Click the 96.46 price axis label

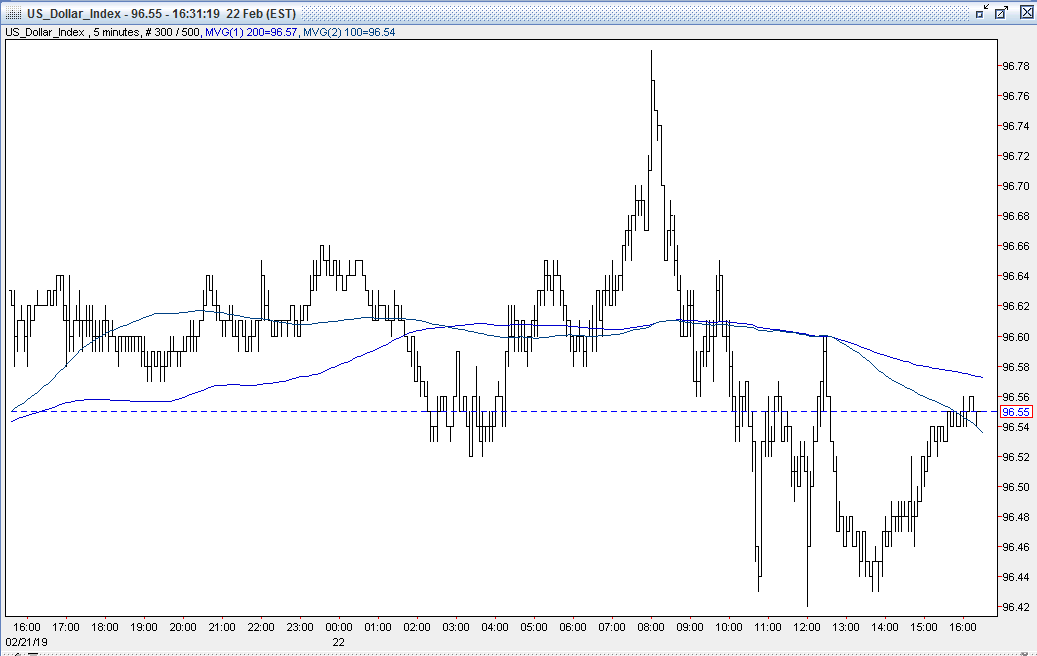(1016, 548)
